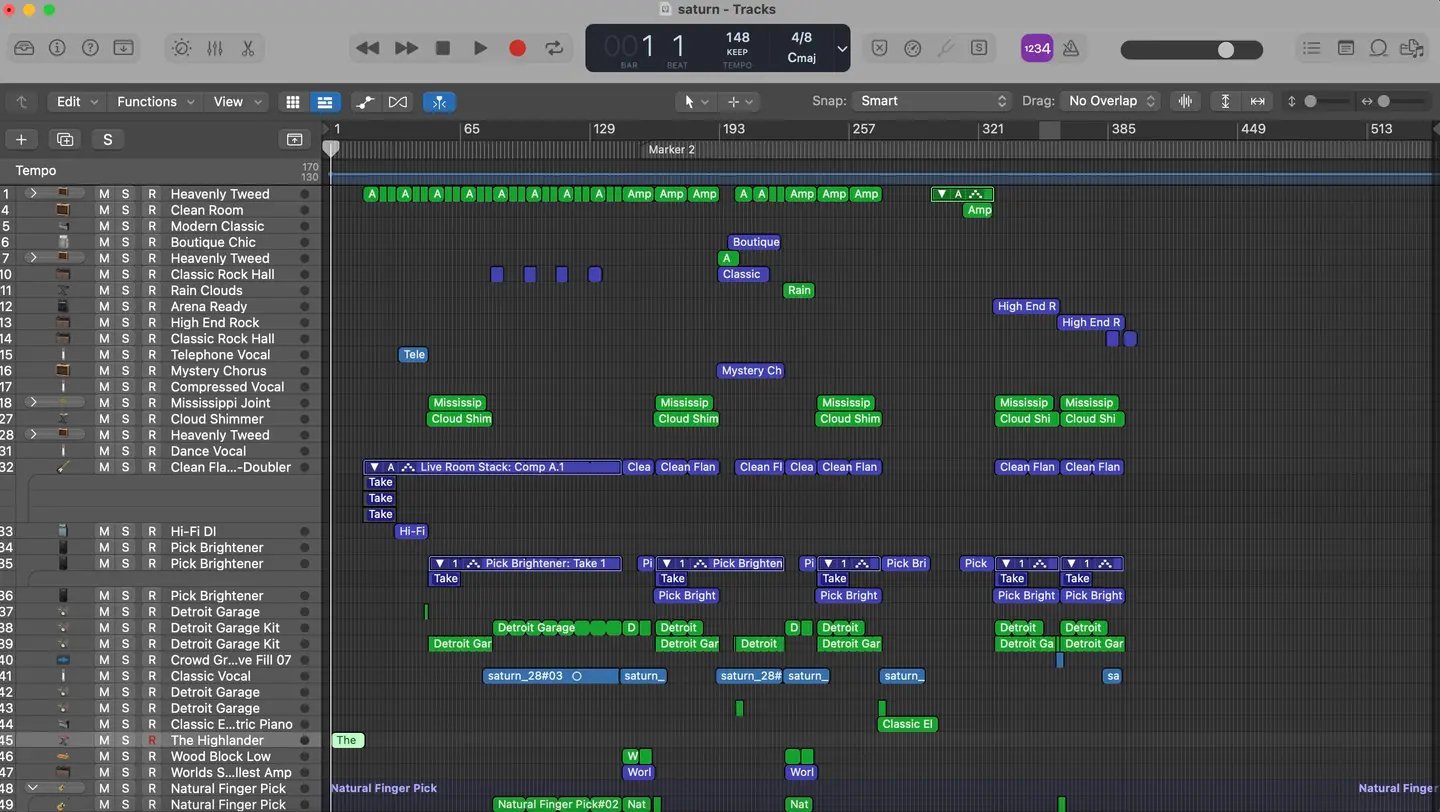Click horizontal auto zoom icon
Image resolution: width=1440 pixels, height=812 pixels.
click(1257, 101)
